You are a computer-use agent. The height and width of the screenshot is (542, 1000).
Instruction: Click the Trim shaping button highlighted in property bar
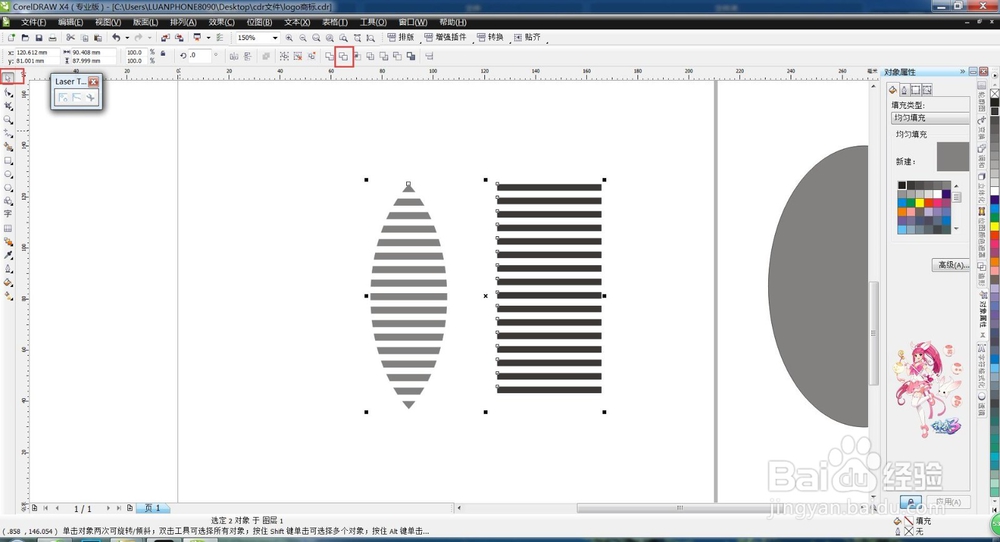(x=343, y=56)
